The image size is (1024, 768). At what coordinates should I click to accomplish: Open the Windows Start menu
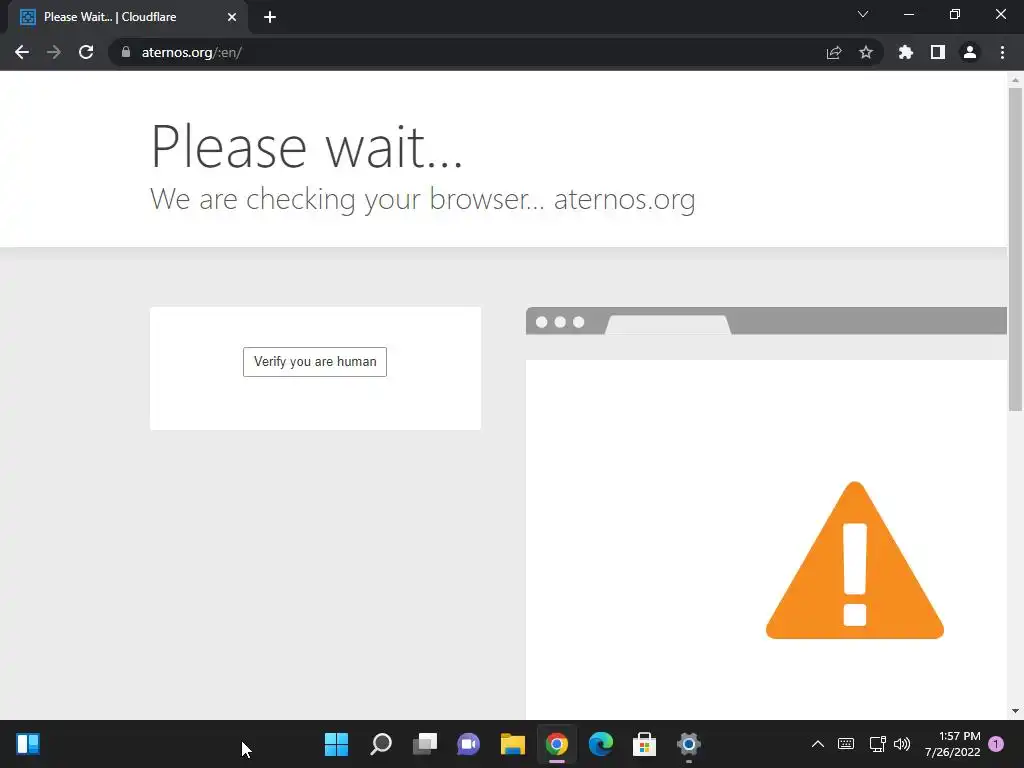click(x=336, y=744)
